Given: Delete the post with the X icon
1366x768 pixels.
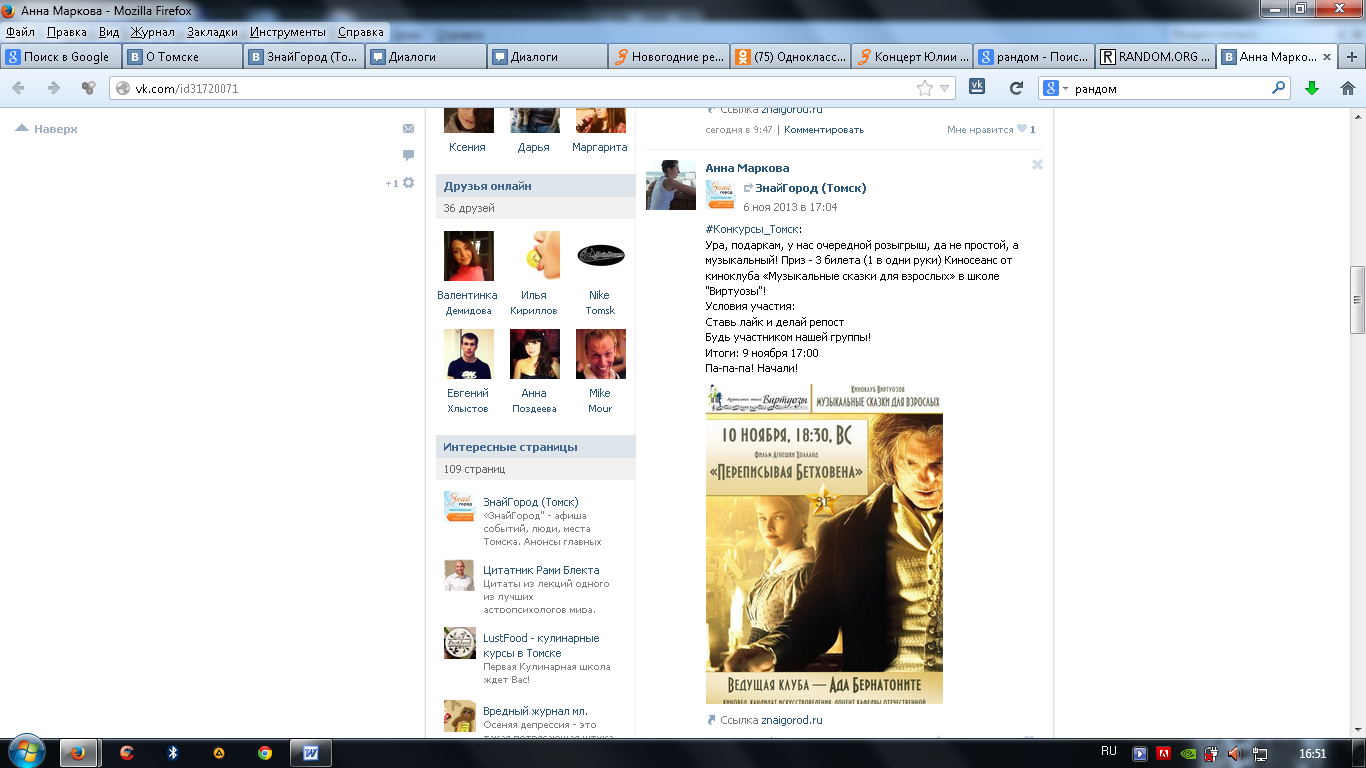Looking at the screenshot, I should click(x=1037, y=165).
